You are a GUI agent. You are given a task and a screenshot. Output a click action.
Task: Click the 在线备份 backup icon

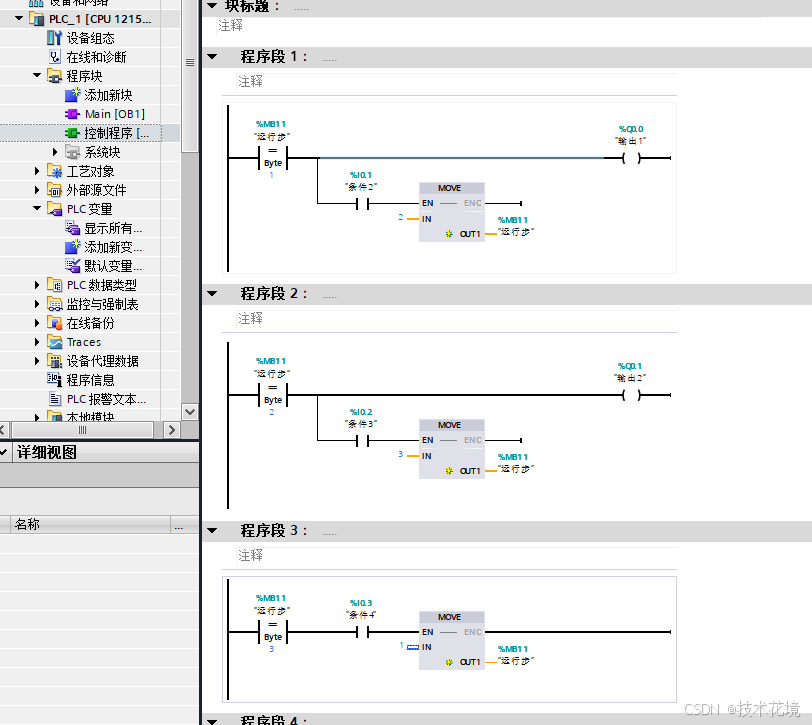point(54,323)
